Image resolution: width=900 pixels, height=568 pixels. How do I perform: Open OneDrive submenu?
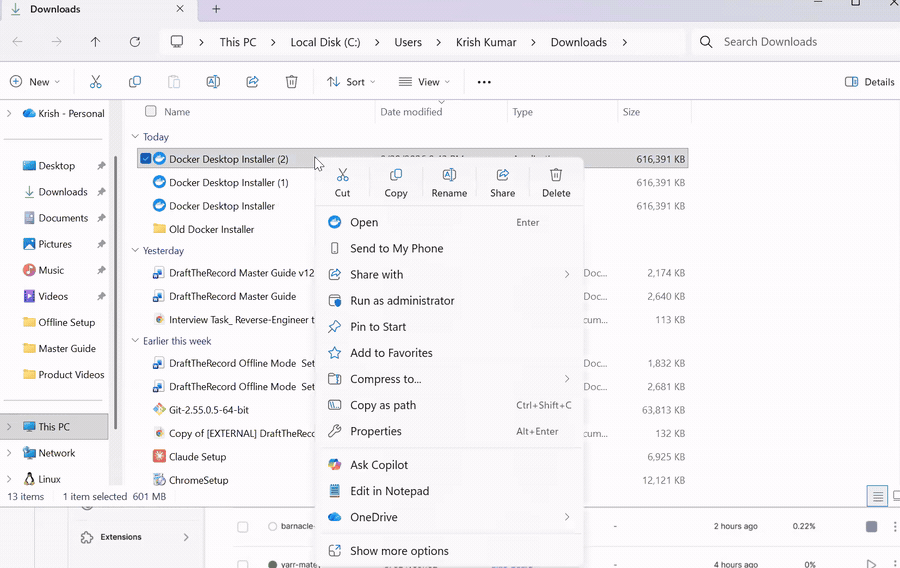(450, 517)
